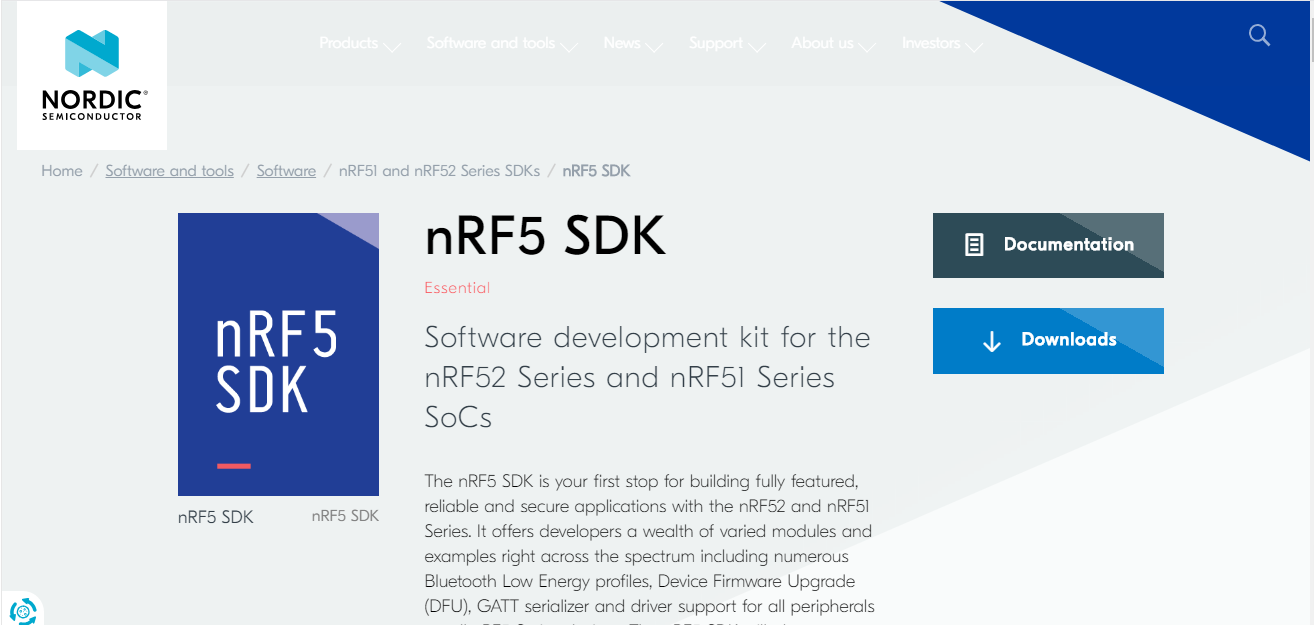This screenshot has height=625, width=1314.
Task: Open the Software and tools menu
Action: point(491,43)
